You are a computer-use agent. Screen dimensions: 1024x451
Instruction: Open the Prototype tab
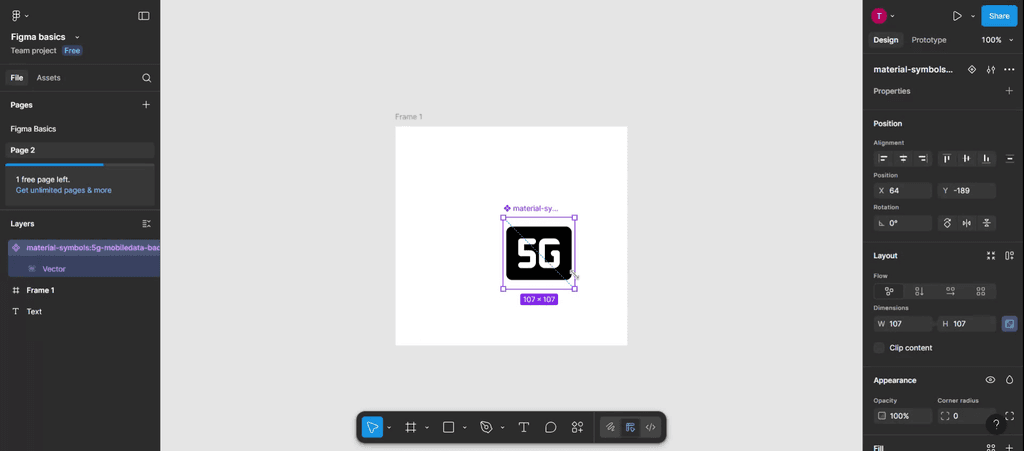(929, 40)
